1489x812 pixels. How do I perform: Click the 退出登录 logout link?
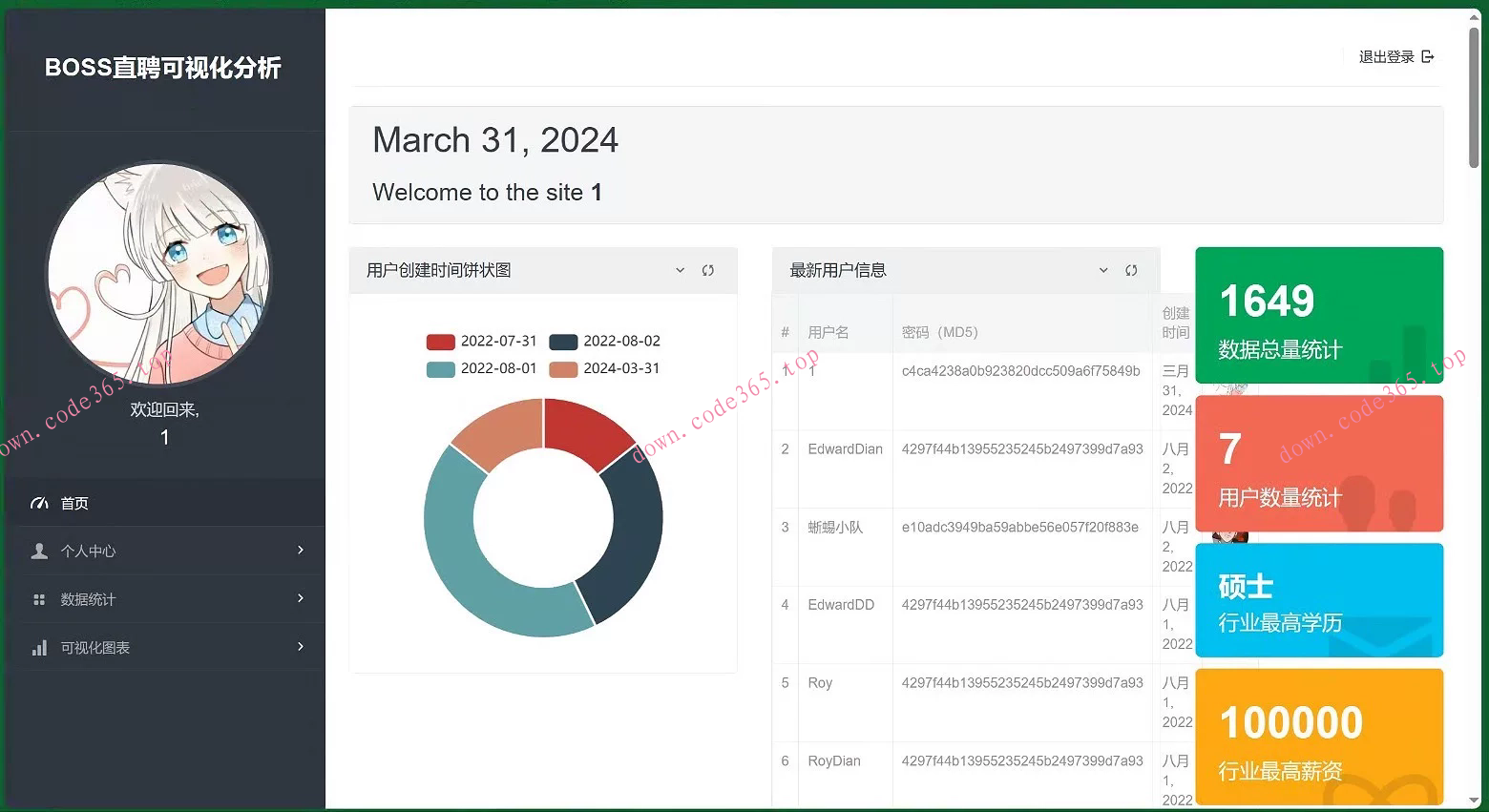tap(1396, 57)
